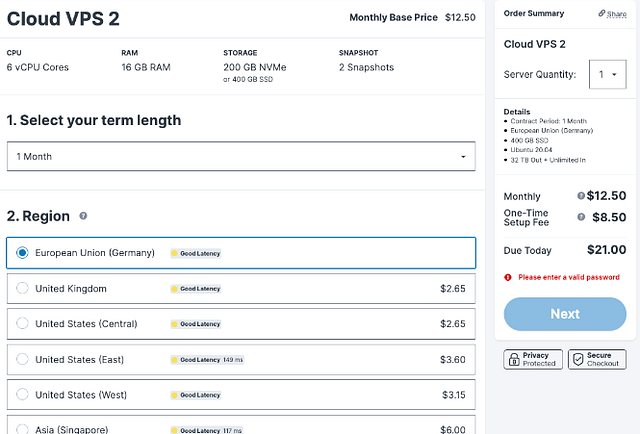This screenshot has height=434, width=640.
Task: Click the Privacy Protected lock badge
Action: (533, 359)
